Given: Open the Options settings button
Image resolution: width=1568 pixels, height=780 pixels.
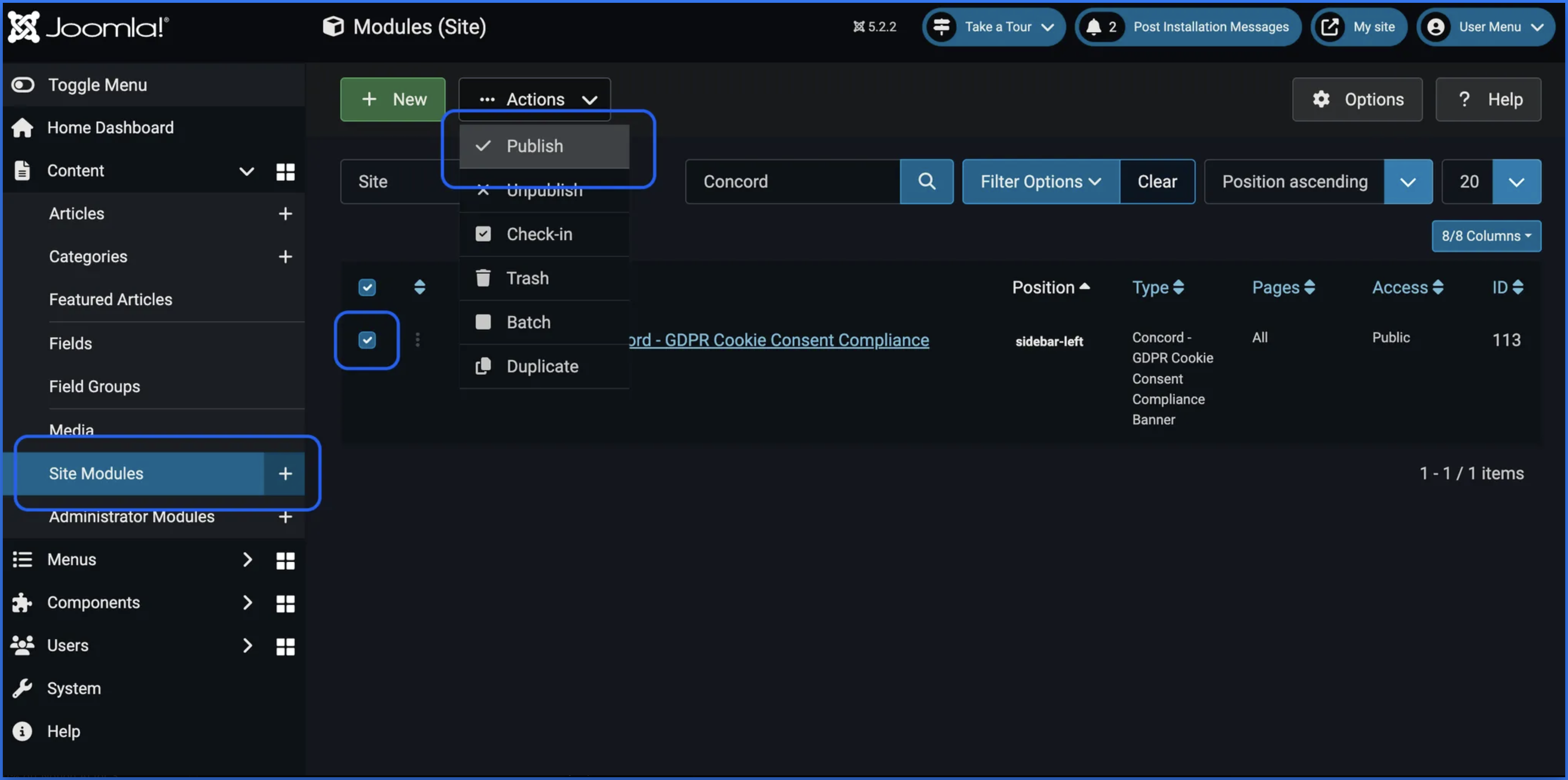Looking at the screenshot, I should pos(1357,99).
